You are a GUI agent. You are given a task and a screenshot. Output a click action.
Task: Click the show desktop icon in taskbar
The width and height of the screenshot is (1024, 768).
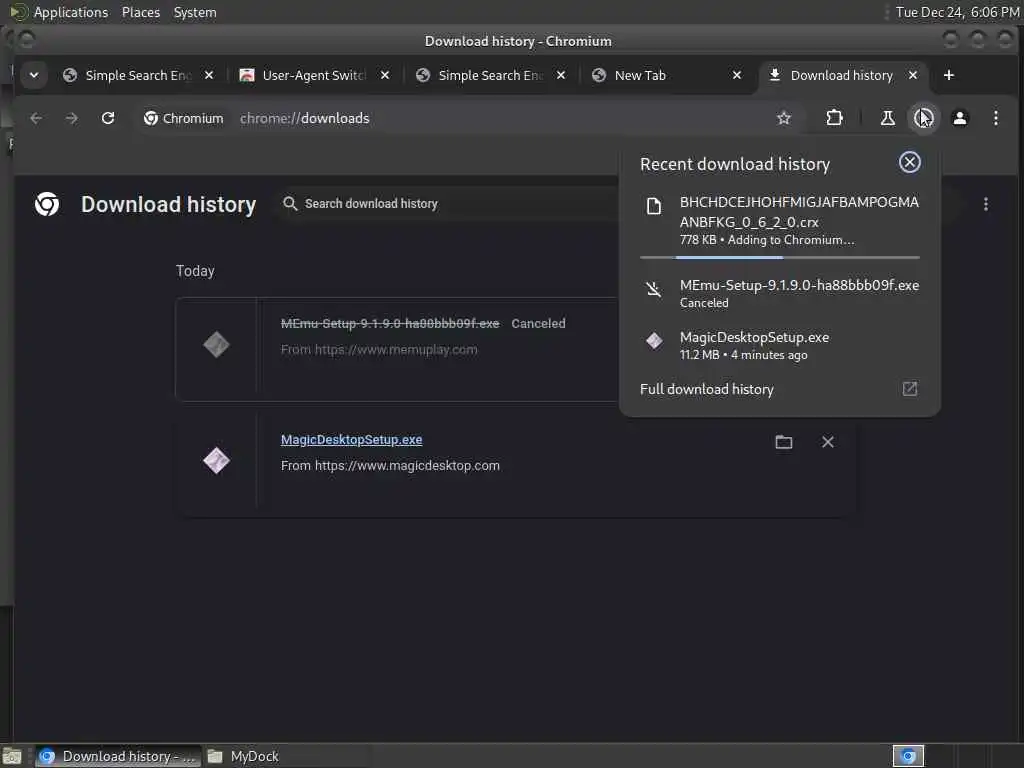12,756
